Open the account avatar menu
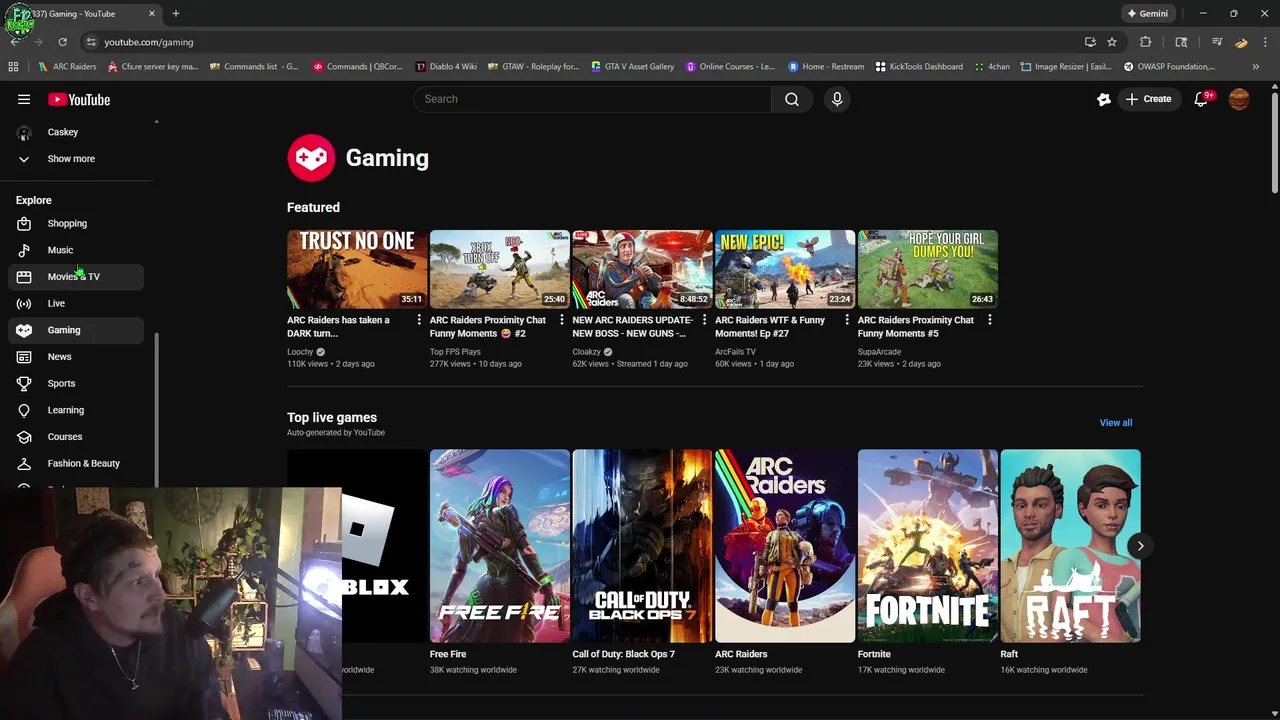The image size is (1280, 720). tap(1239, 99)
